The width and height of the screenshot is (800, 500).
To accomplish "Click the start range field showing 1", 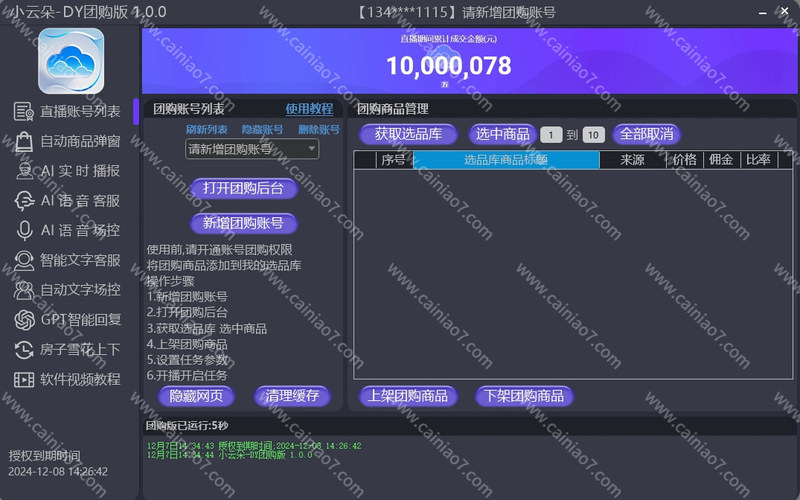I will point(551,135).
